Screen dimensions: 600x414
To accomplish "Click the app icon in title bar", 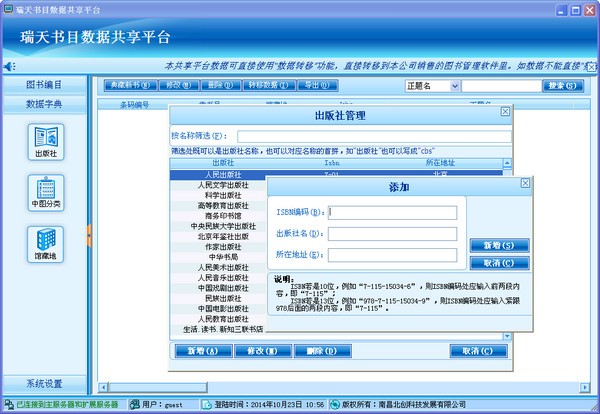I will [x=8, y=9].
